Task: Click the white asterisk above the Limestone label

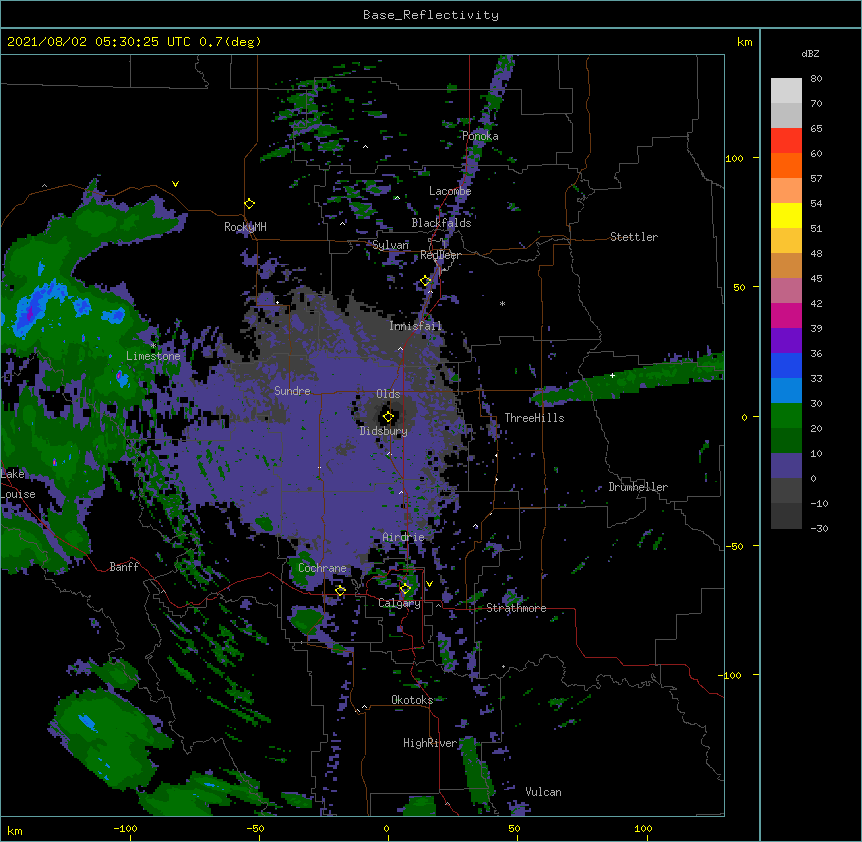Action: [153, 346]
